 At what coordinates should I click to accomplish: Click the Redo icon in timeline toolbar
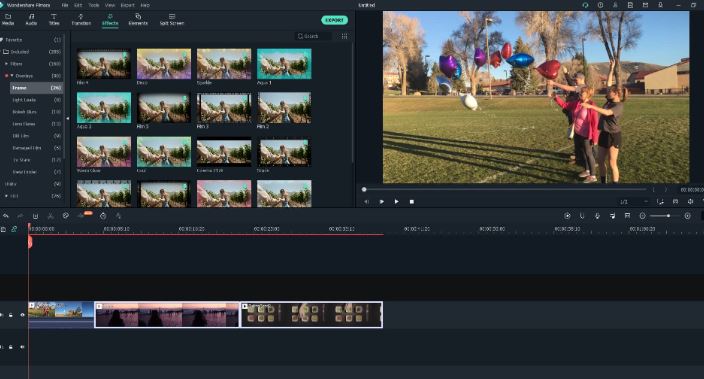click(x=20, y=216)
